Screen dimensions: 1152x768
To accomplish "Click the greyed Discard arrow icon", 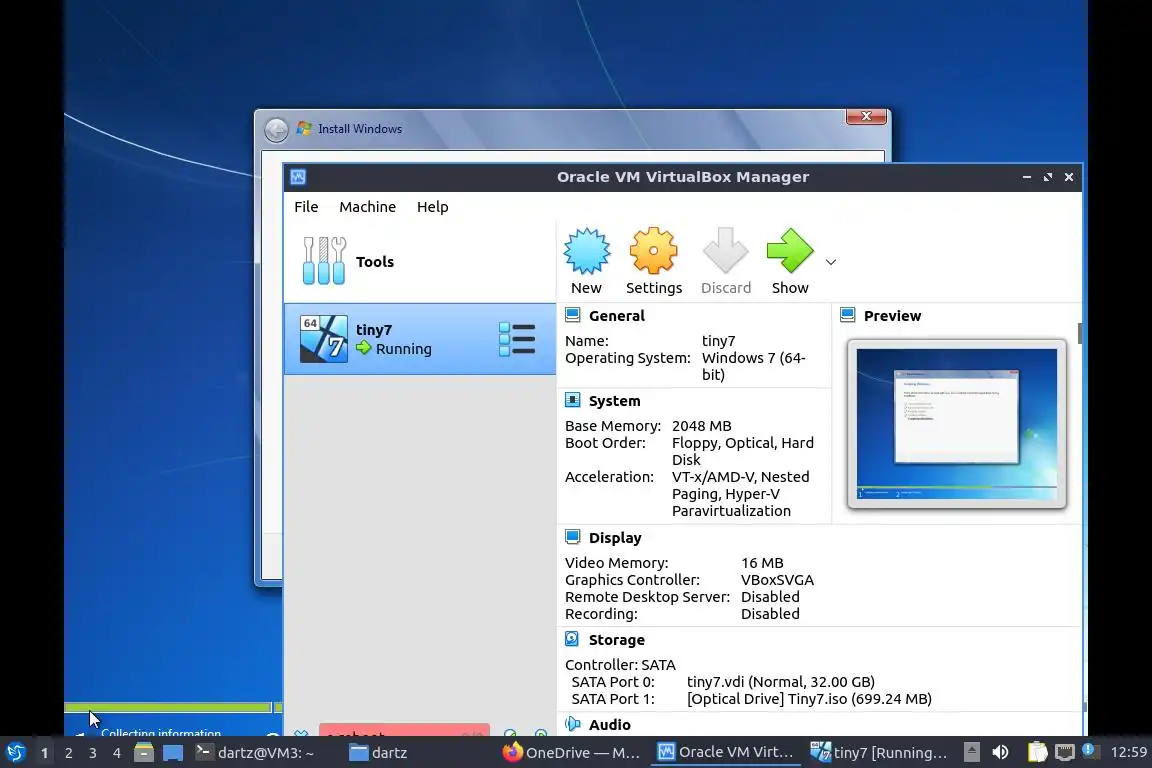I will coord(725,251).
